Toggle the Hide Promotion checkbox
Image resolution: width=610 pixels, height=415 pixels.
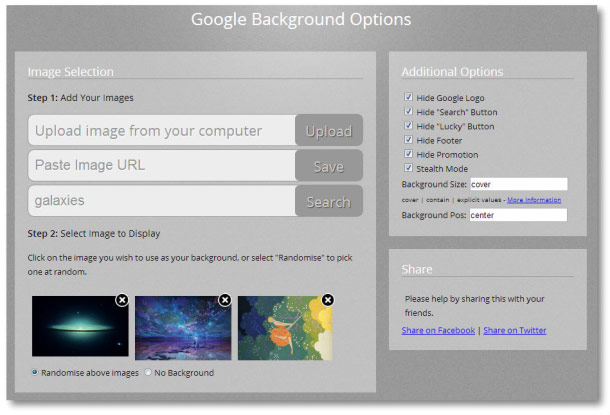[408, 155]
